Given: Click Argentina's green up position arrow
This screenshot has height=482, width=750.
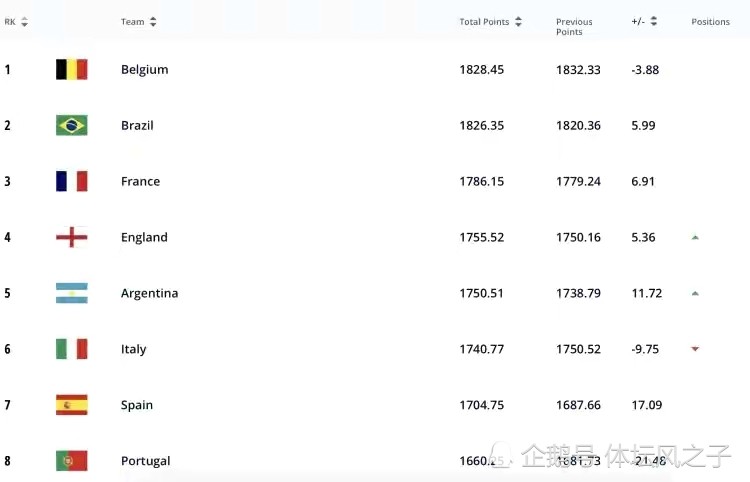Looking at the screenshot, I should (x=695, y=294).
